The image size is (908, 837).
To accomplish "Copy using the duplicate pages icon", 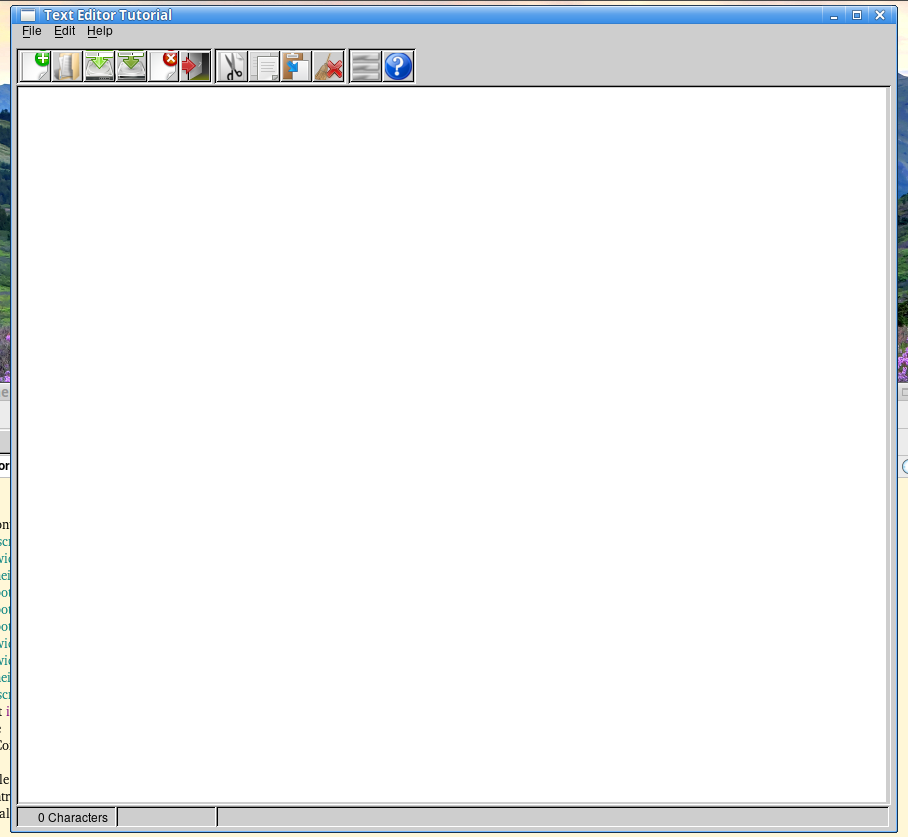I will click(265, 67).
